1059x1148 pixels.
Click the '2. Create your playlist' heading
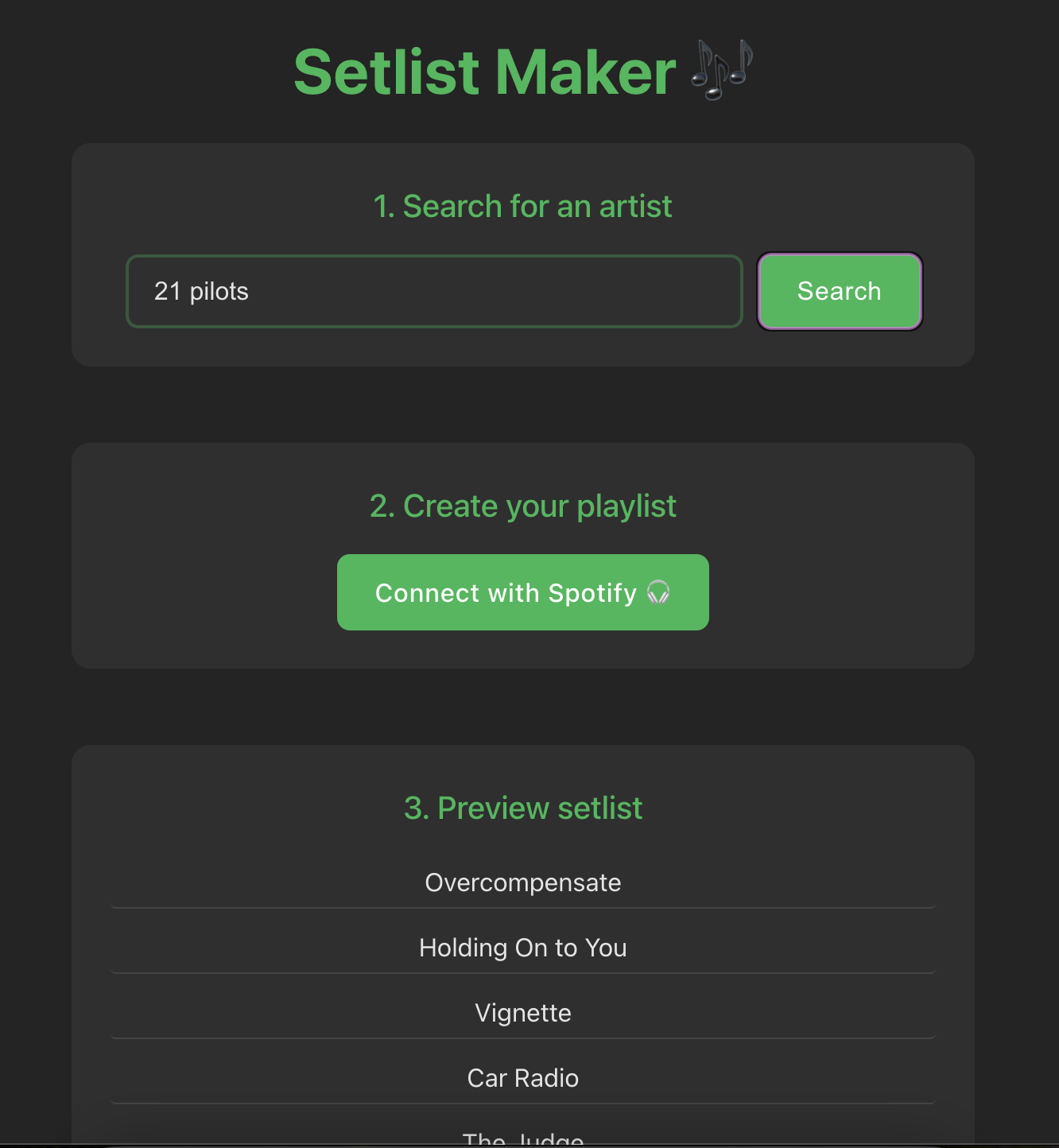522,506
